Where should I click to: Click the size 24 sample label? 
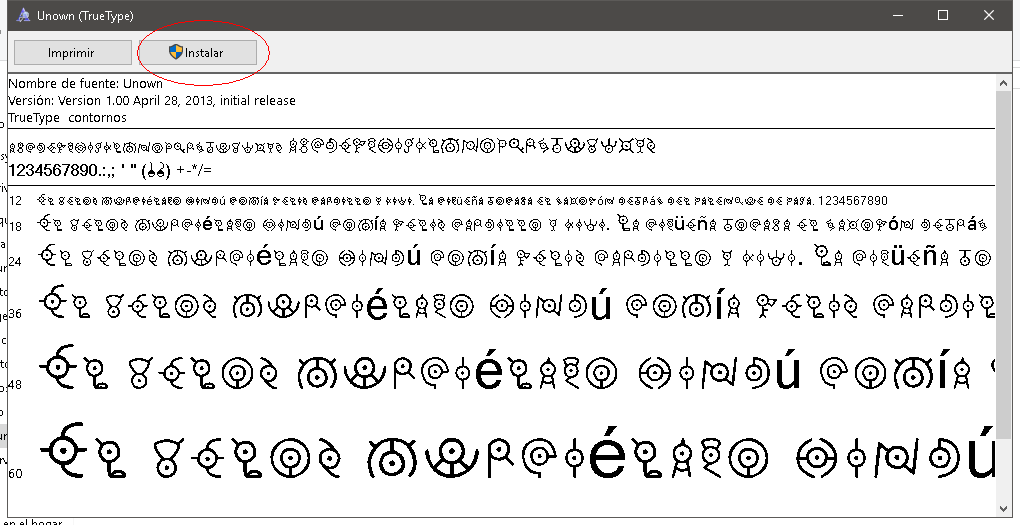point(16,262)
